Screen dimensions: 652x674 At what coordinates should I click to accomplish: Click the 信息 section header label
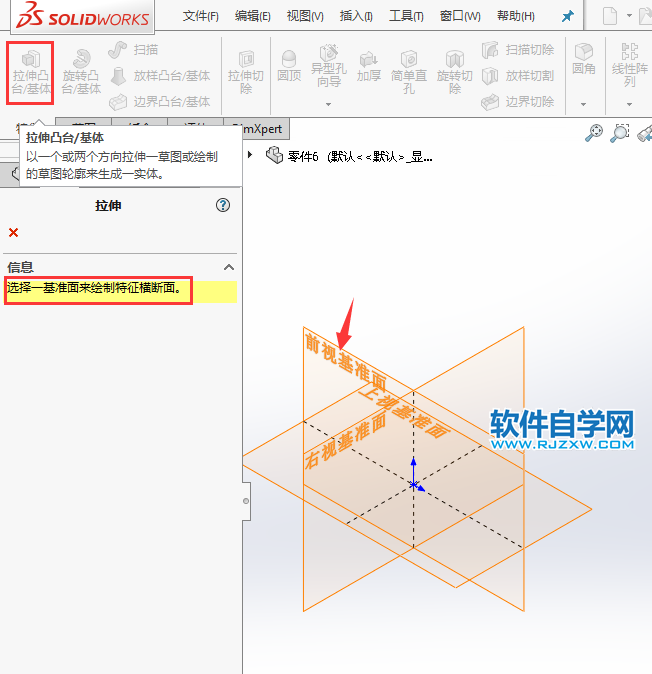20,267
